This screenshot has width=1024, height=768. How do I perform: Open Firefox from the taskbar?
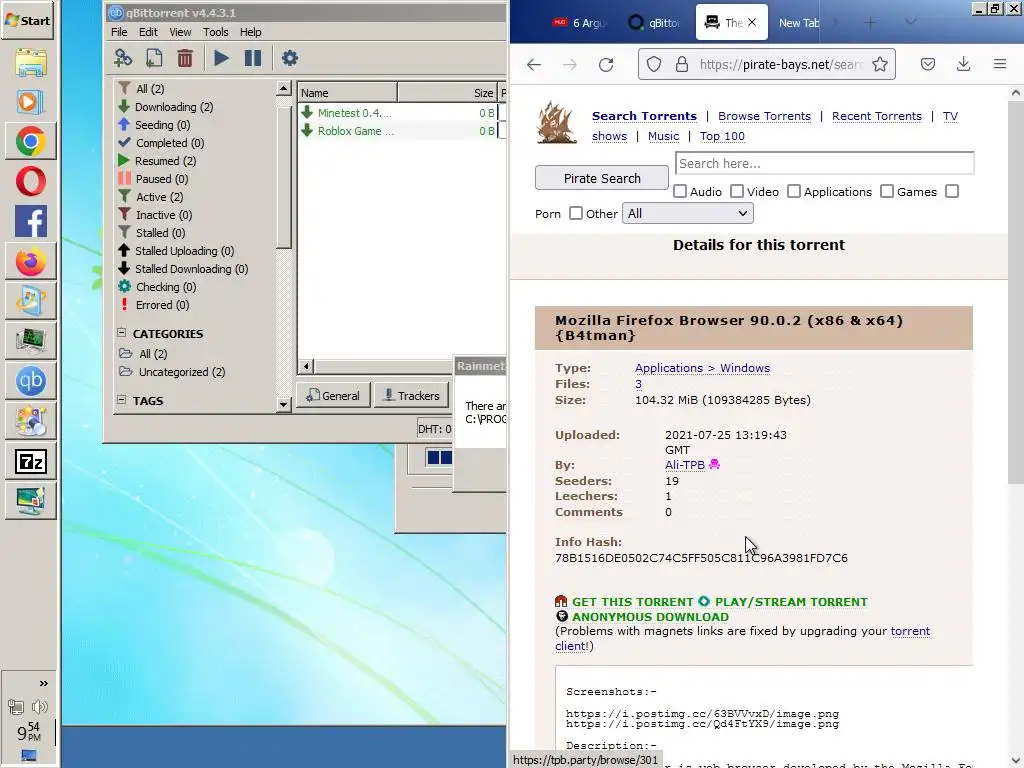click(31, 262)
